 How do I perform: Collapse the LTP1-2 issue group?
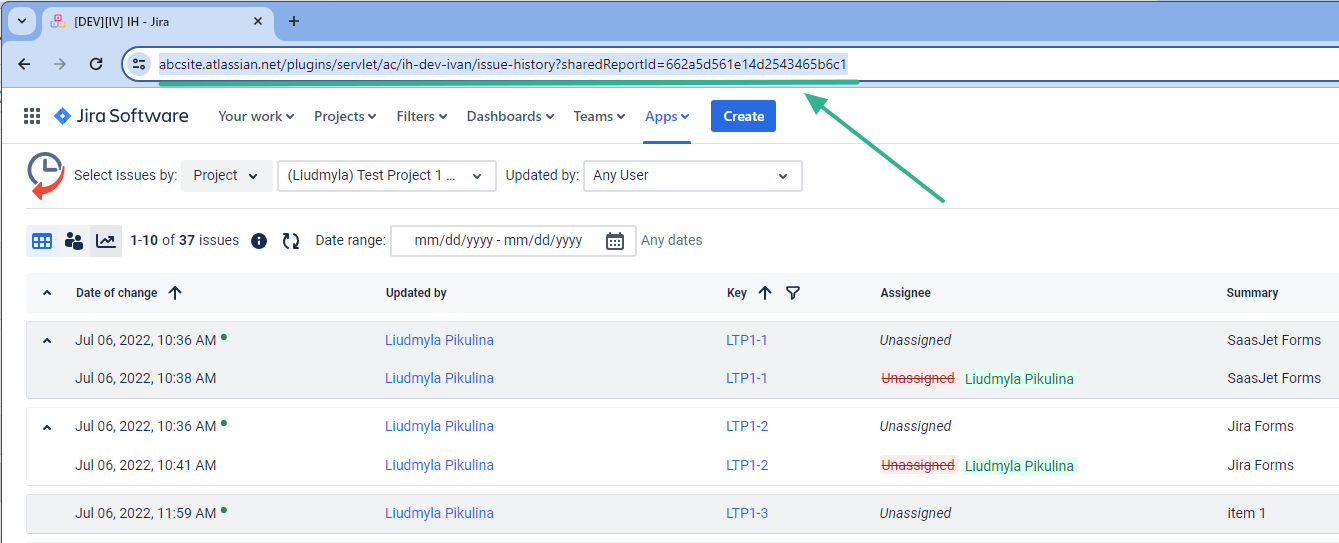(46, 427)
